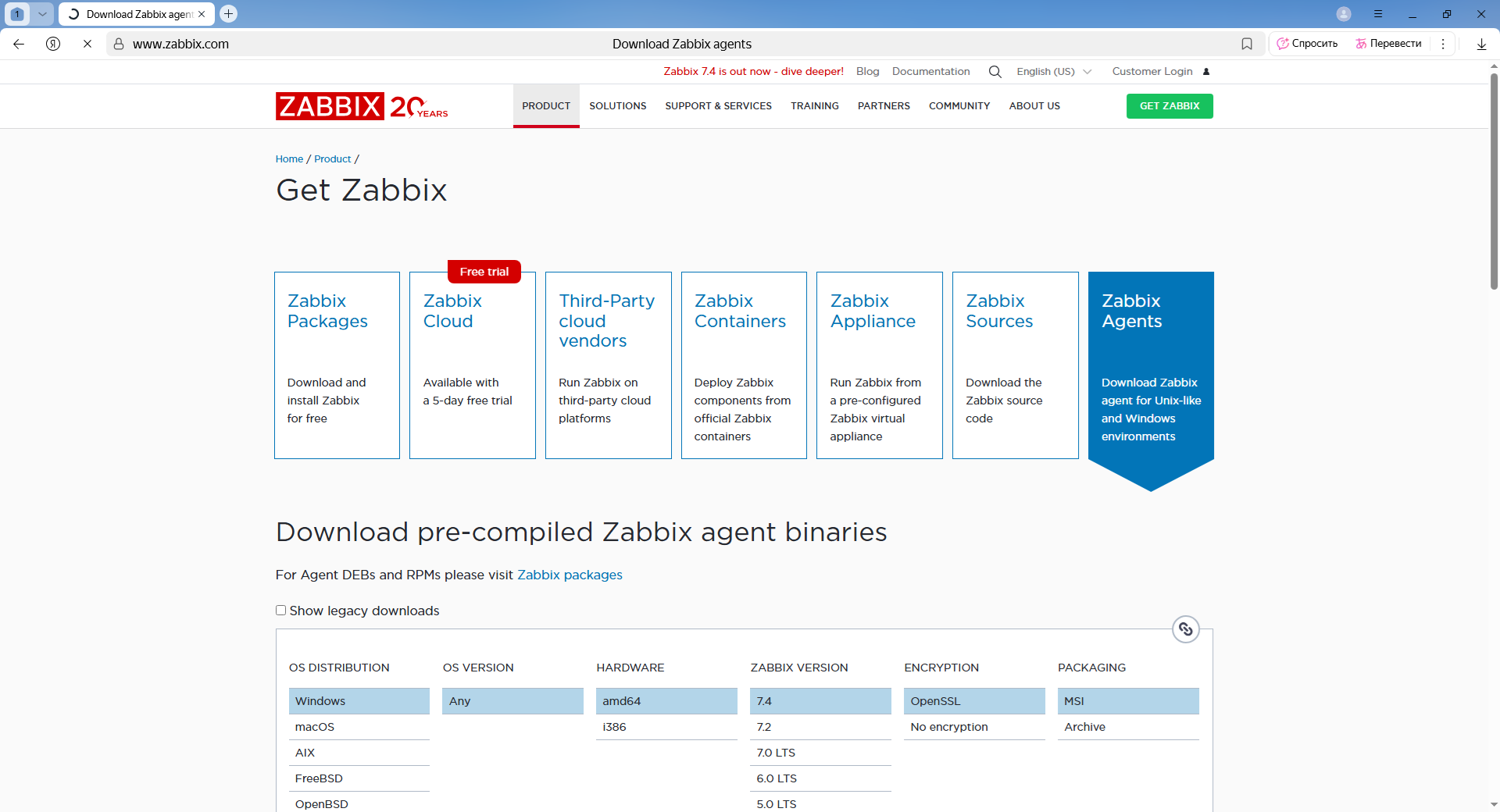This screenshot has height=812, width=1500.
Task: Select i386 hardware option
Action: click(666, 727)
